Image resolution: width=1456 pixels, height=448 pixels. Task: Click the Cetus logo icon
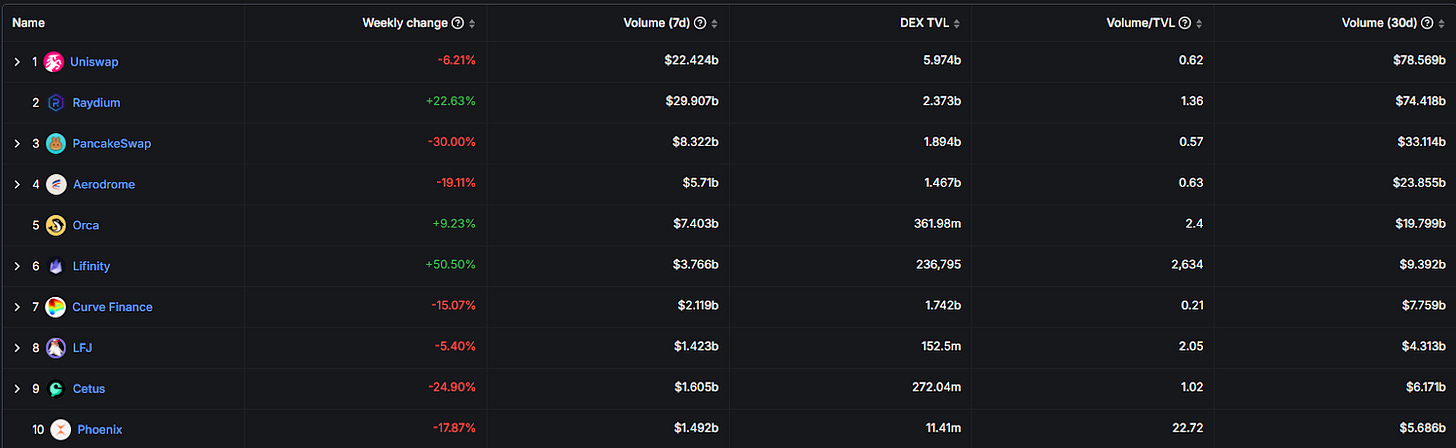(56, 389)
